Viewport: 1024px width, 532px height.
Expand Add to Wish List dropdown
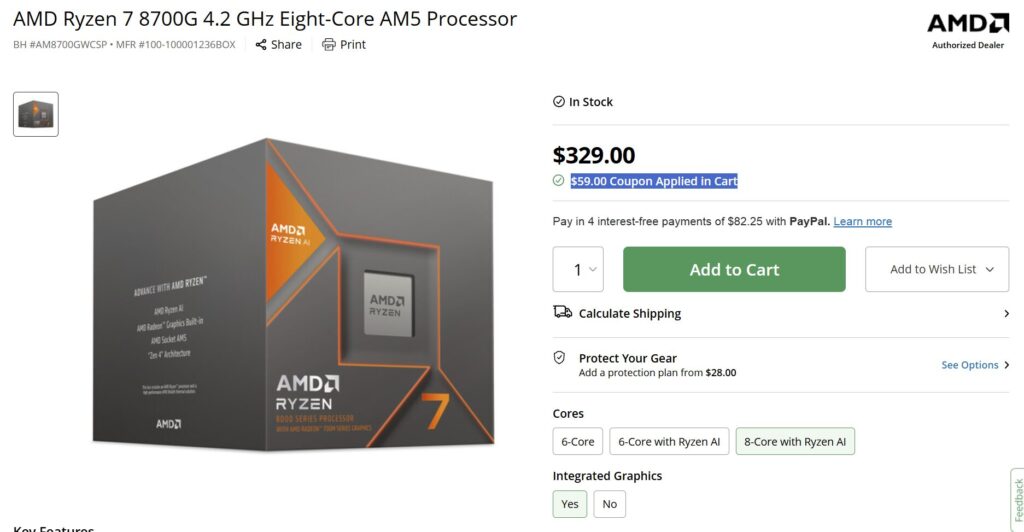(936, 269)
